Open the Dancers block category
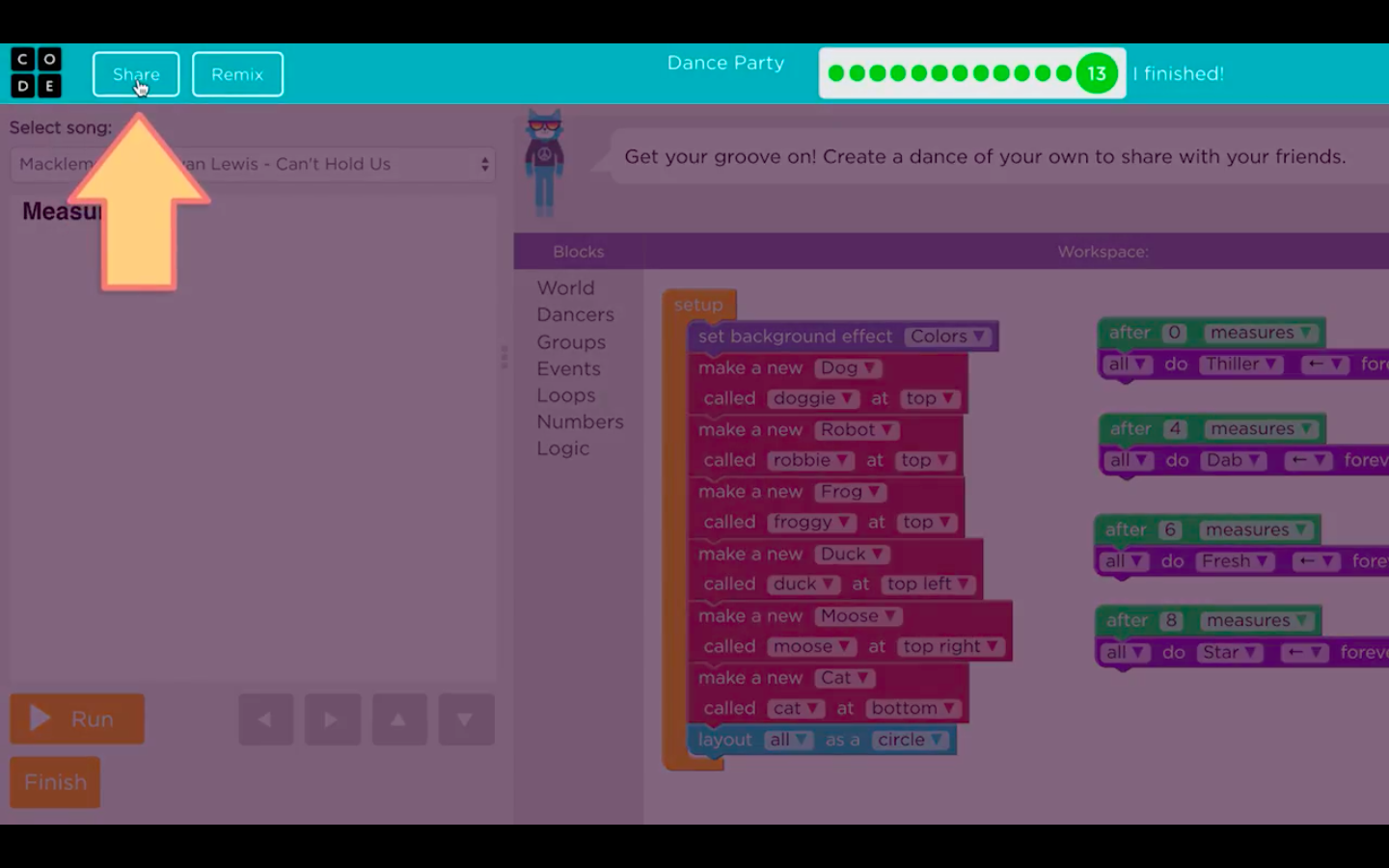This screenshot has width=1389, height=868. (575, 314)
